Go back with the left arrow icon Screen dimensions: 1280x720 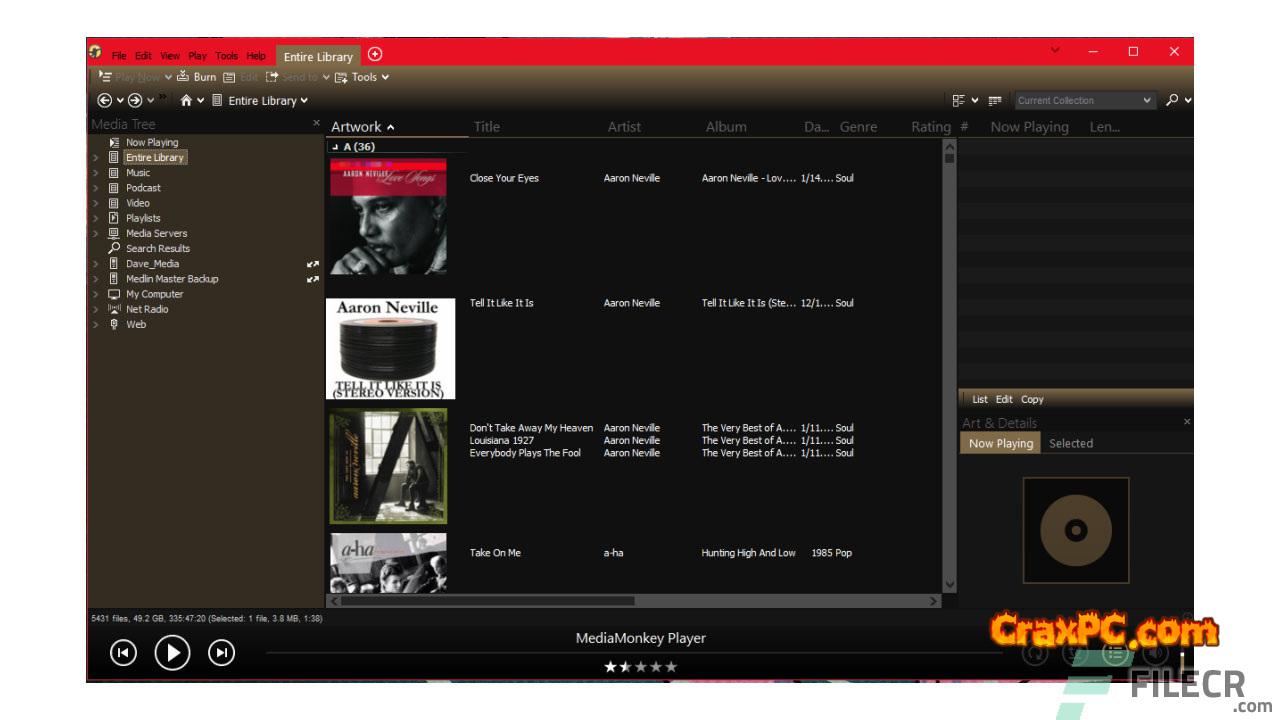104,100
